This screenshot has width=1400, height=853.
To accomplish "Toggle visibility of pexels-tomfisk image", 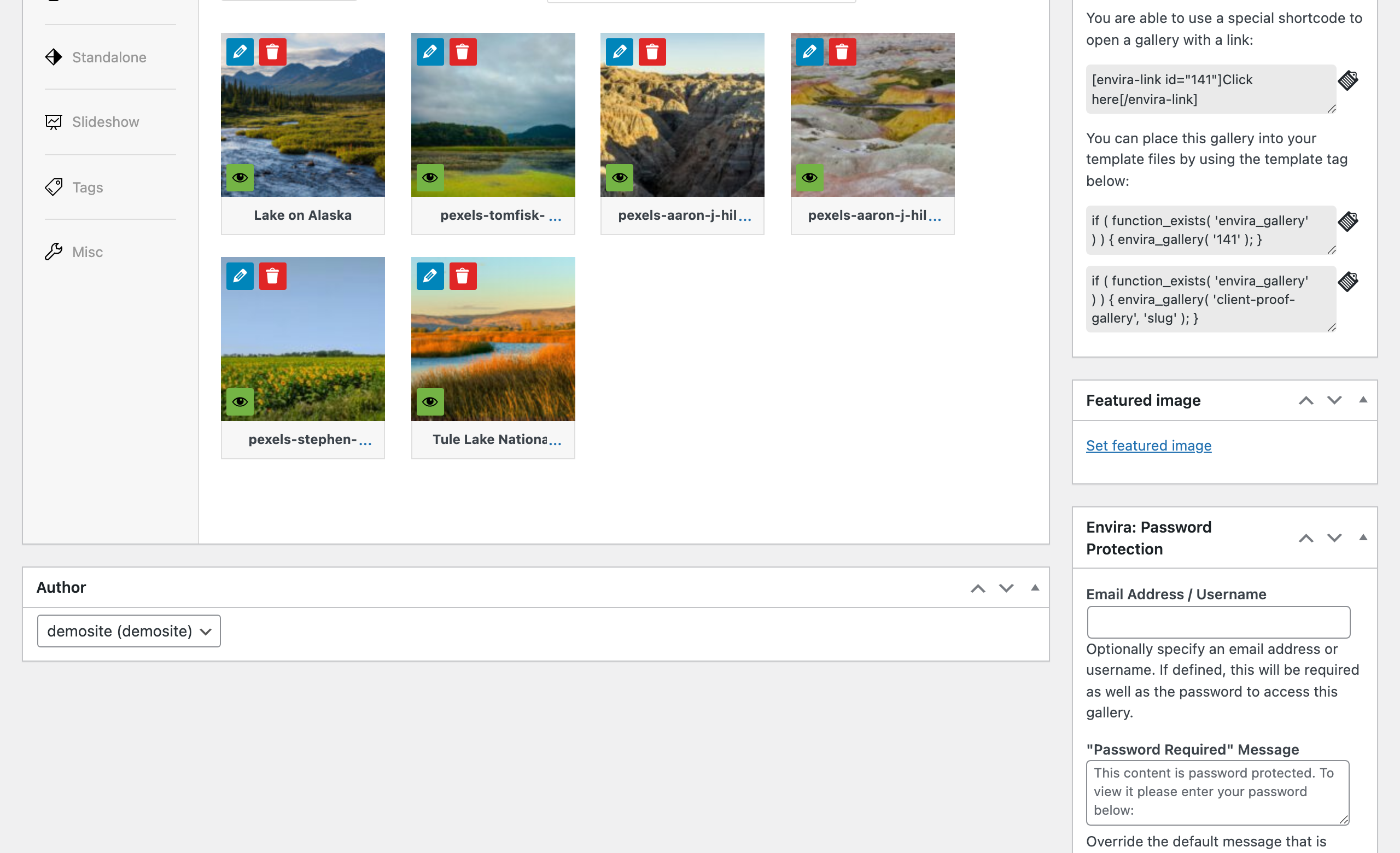I will click(x=430, y=178).
